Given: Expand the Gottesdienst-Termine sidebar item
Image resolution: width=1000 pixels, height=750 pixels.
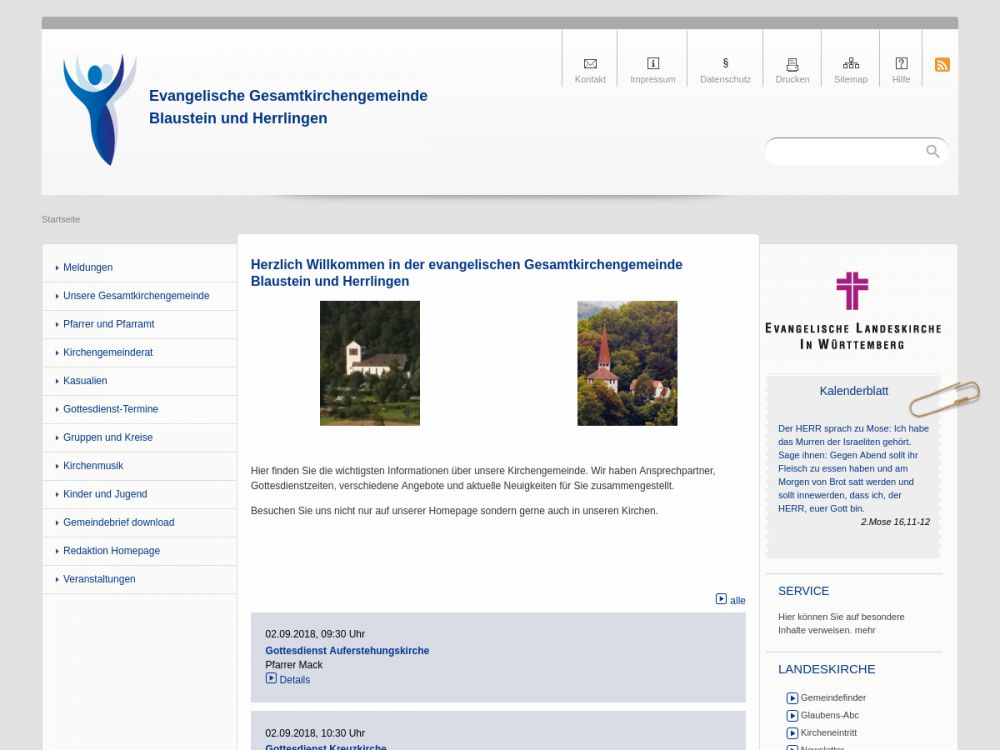Looking at the screenshot, I should point(110,409).
